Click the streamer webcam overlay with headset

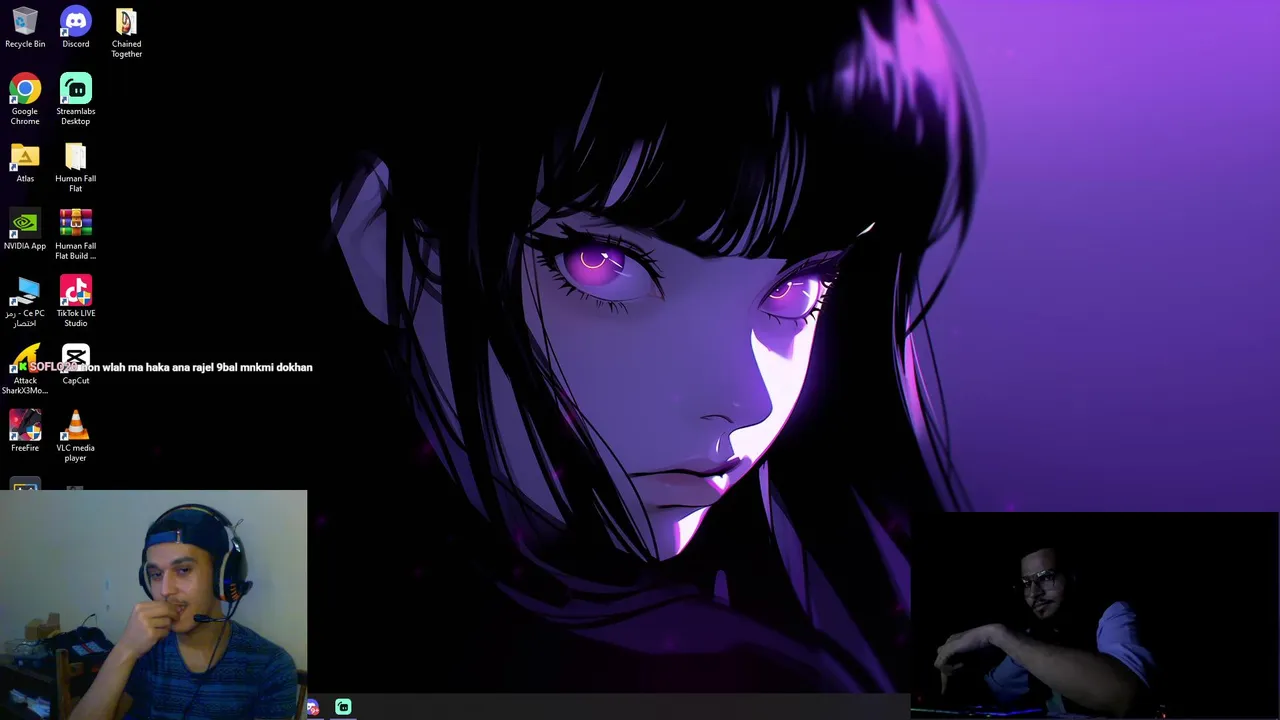click(x=154, y=604)
